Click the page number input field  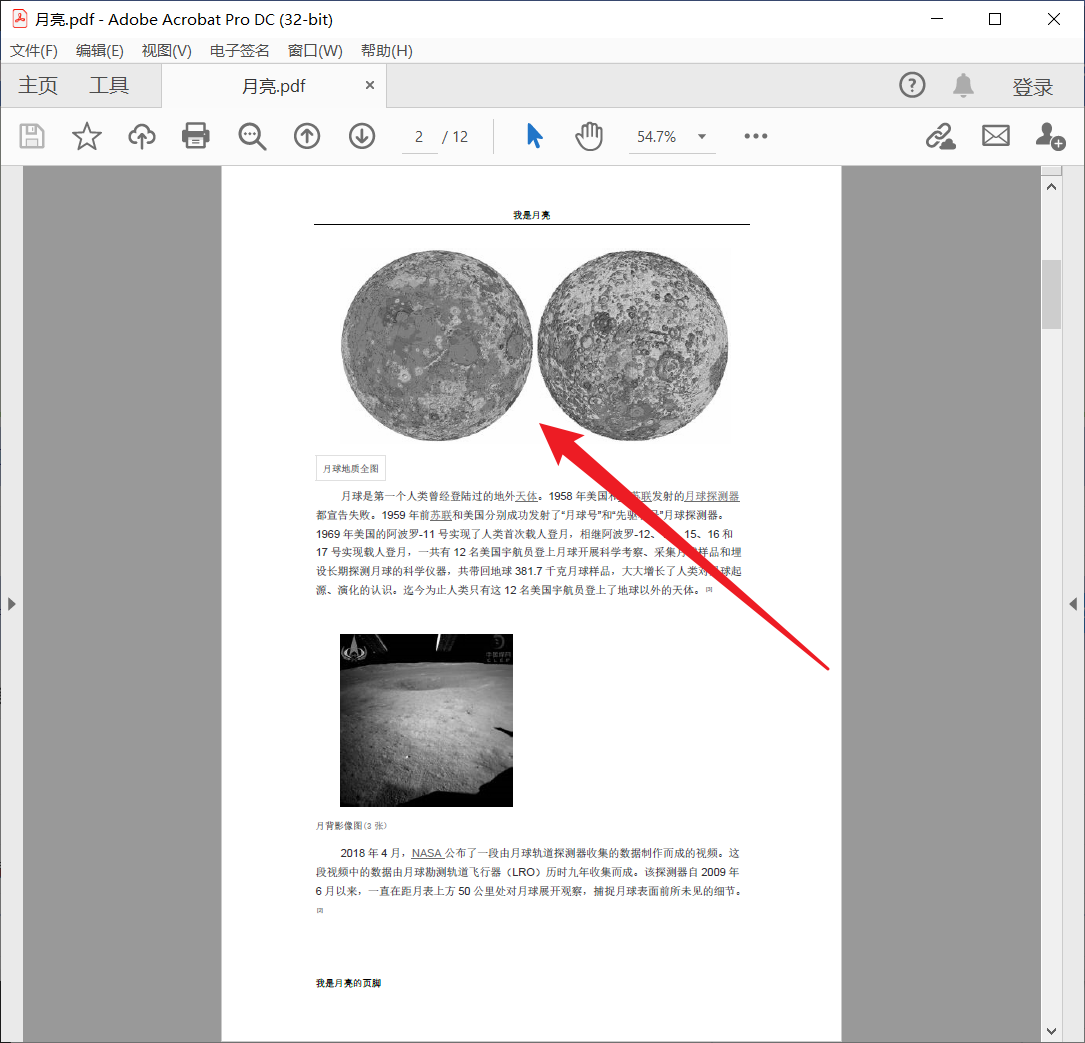[x=419, y=136]
